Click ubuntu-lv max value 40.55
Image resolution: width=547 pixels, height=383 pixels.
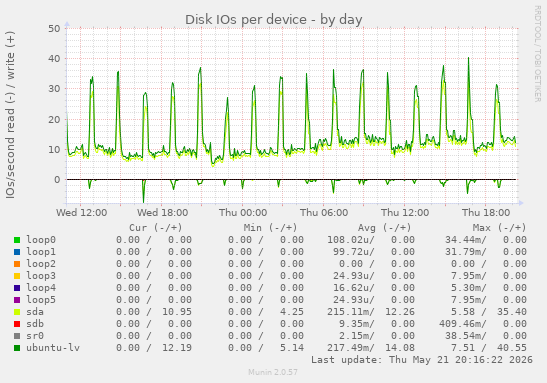coord(512,348)
